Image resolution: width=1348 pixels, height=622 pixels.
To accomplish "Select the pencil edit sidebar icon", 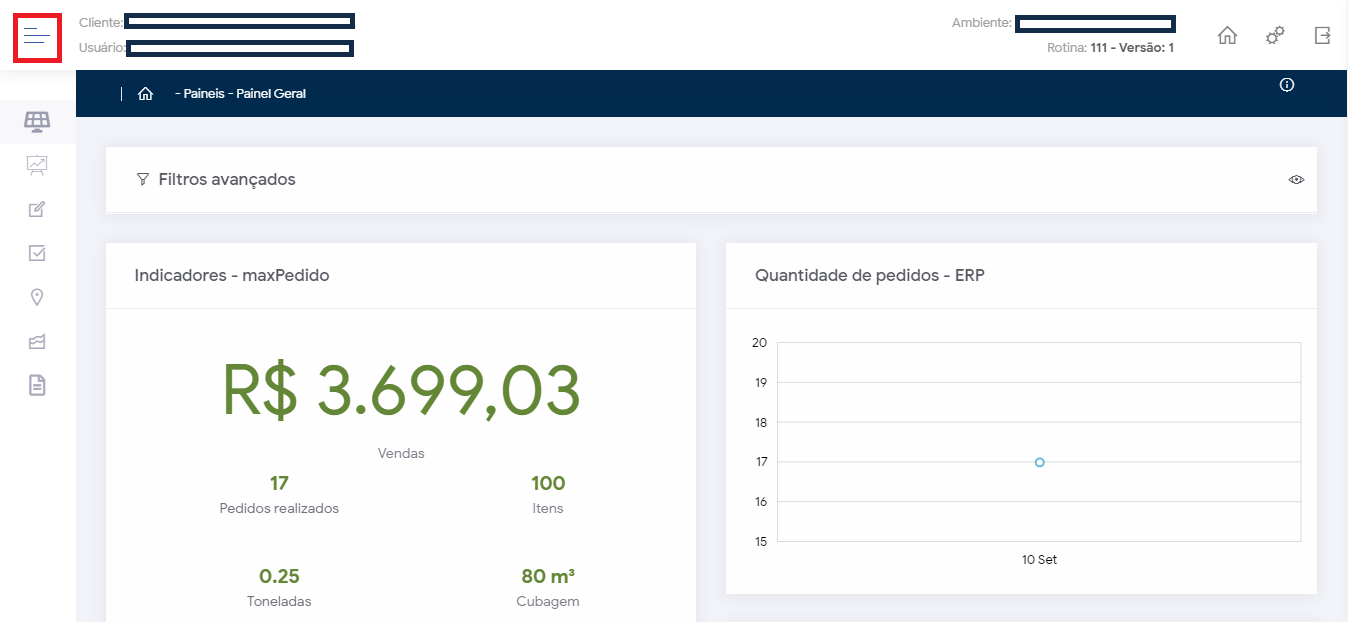I will [x=37, y=209].
